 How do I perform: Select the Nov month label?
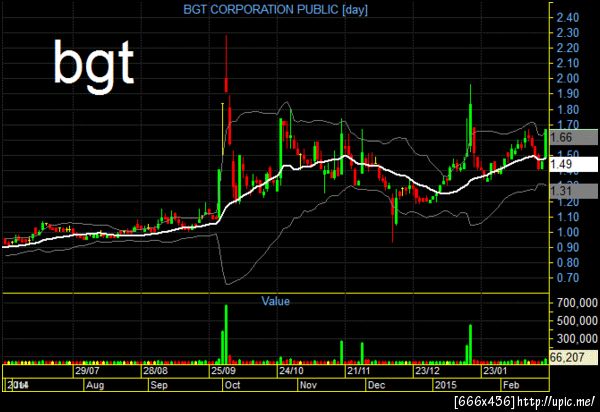[308, 385]
